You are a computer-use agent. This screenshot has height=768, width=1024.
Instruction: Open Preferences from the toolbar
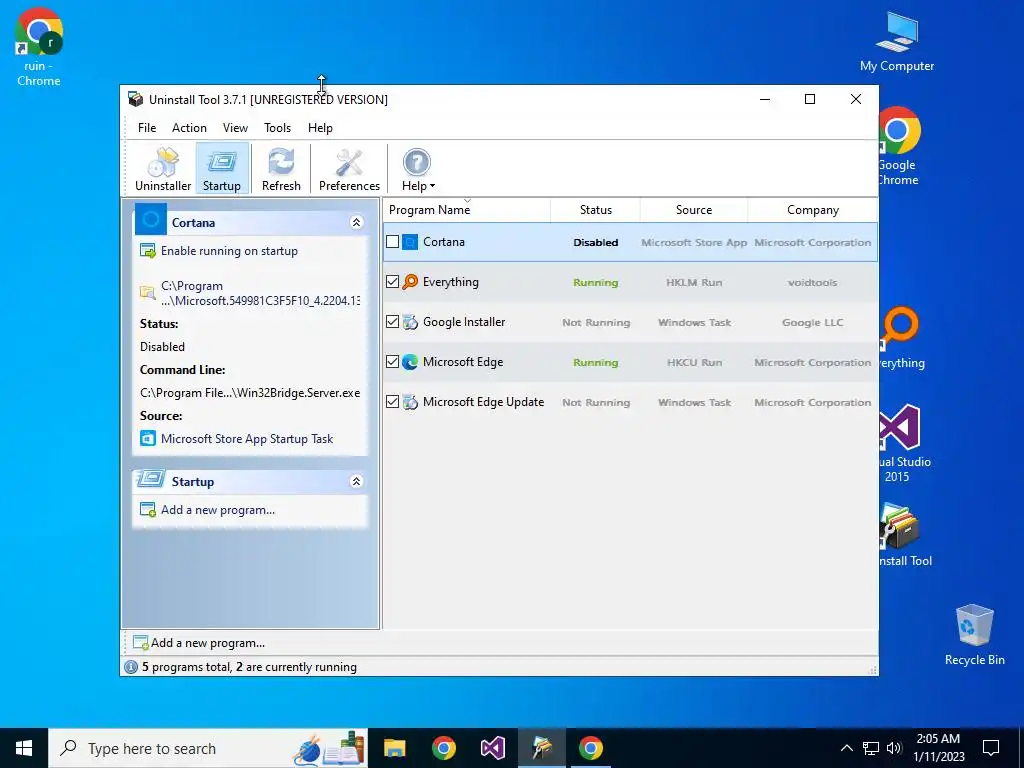coord(349,168)
